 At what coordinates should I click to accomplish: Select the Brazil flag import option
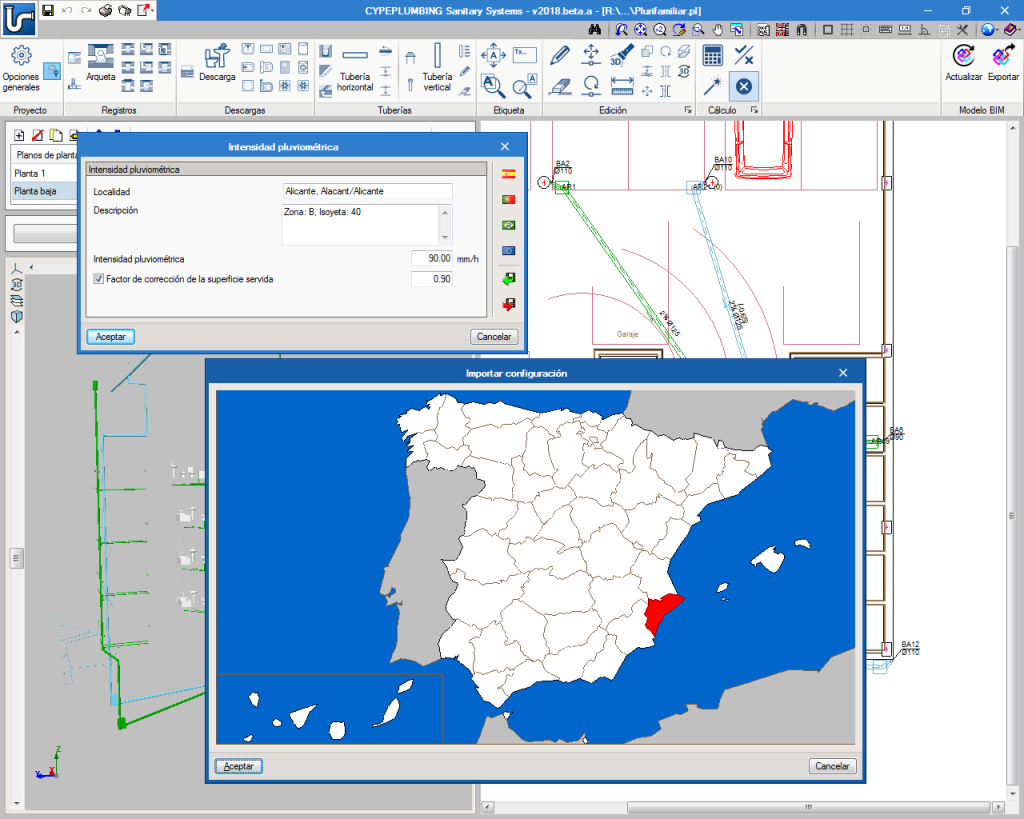click(509, 226)
